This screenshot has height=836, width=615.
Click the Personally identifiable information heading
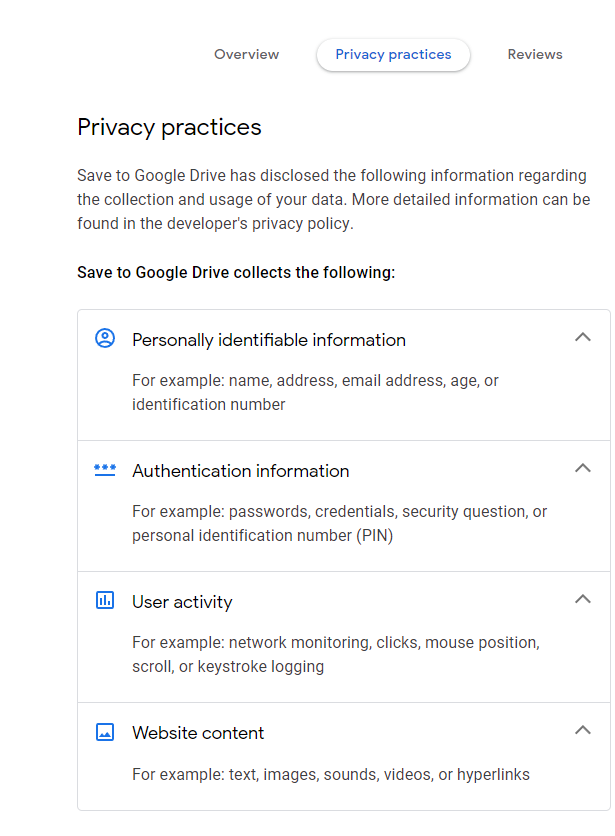[269, 340]
